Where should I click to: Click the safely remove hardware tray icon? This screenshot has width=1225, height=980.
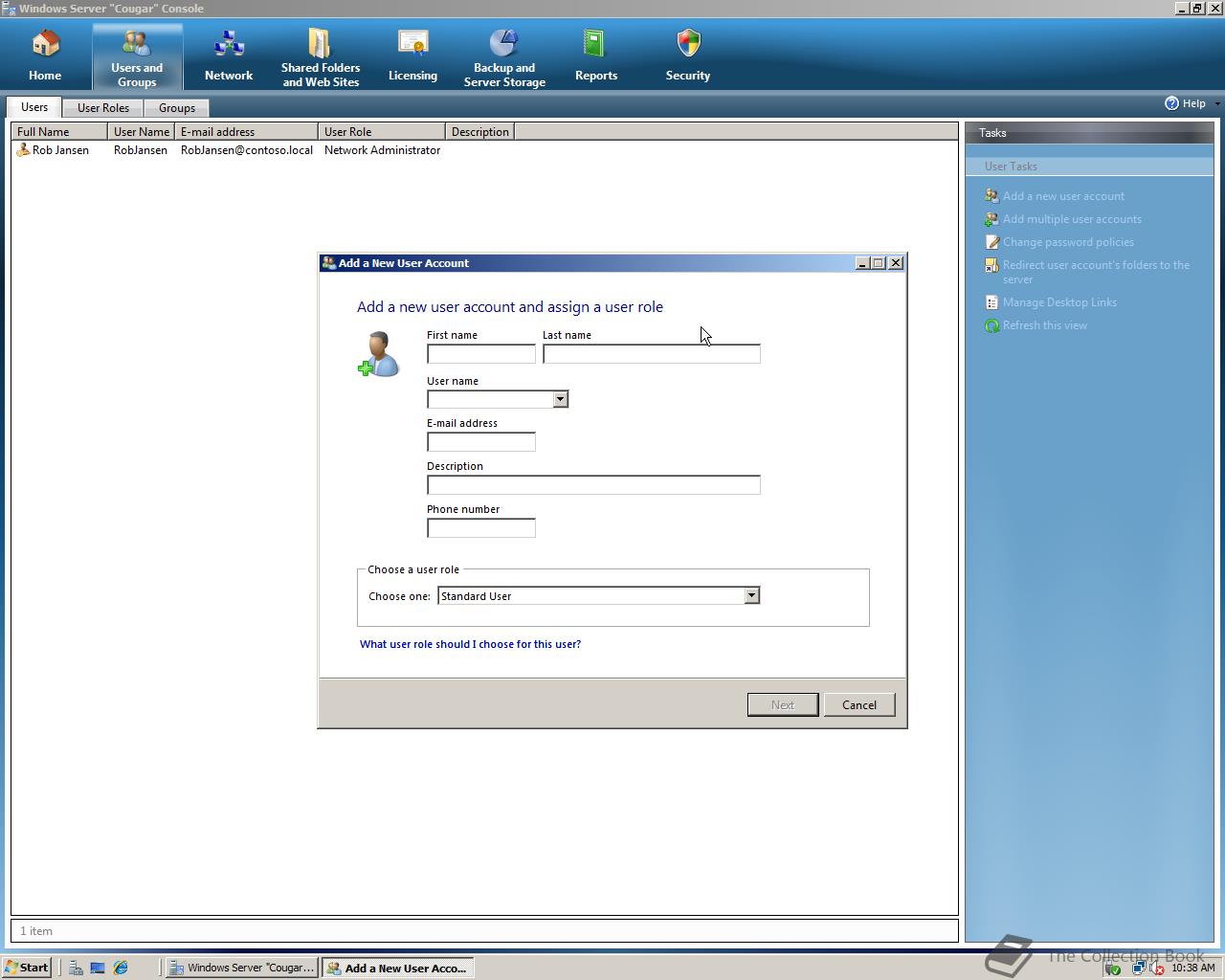[1113, 968]
